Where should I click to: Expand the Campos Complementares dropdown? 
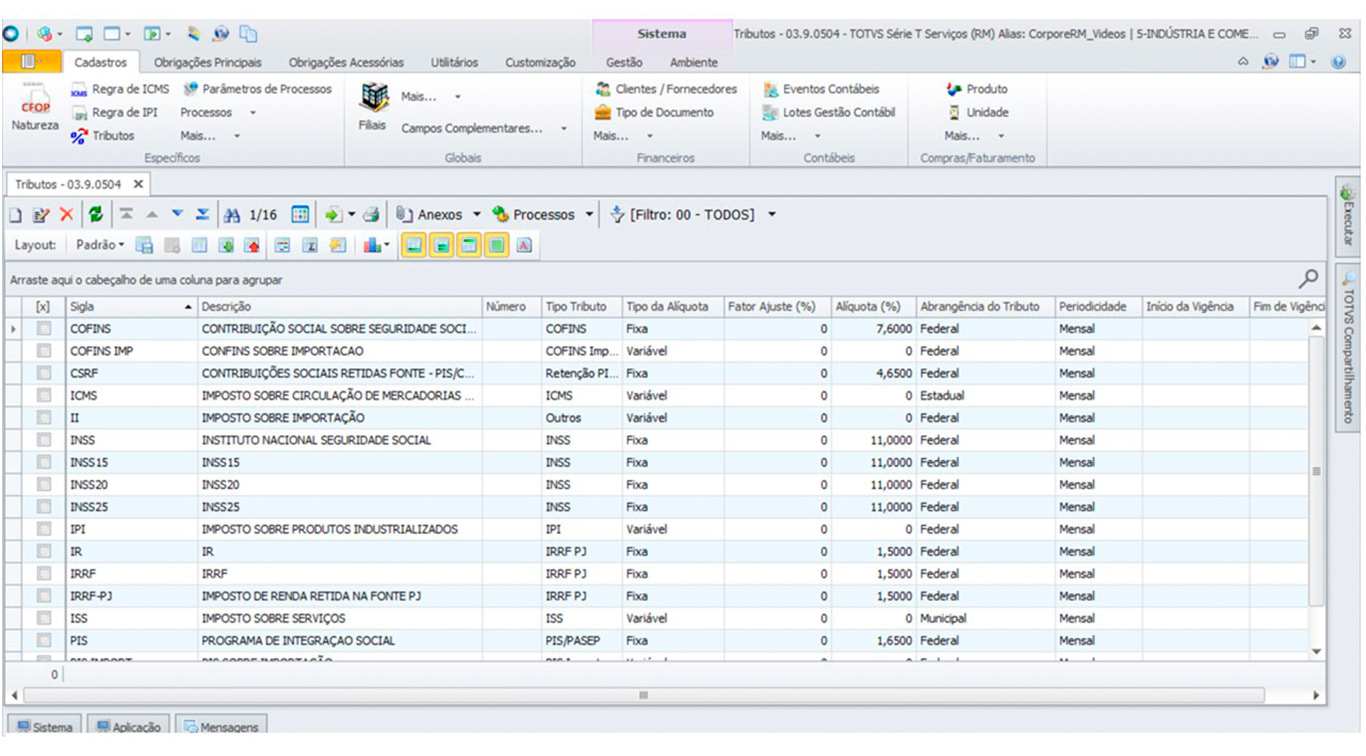pos(563,129)
